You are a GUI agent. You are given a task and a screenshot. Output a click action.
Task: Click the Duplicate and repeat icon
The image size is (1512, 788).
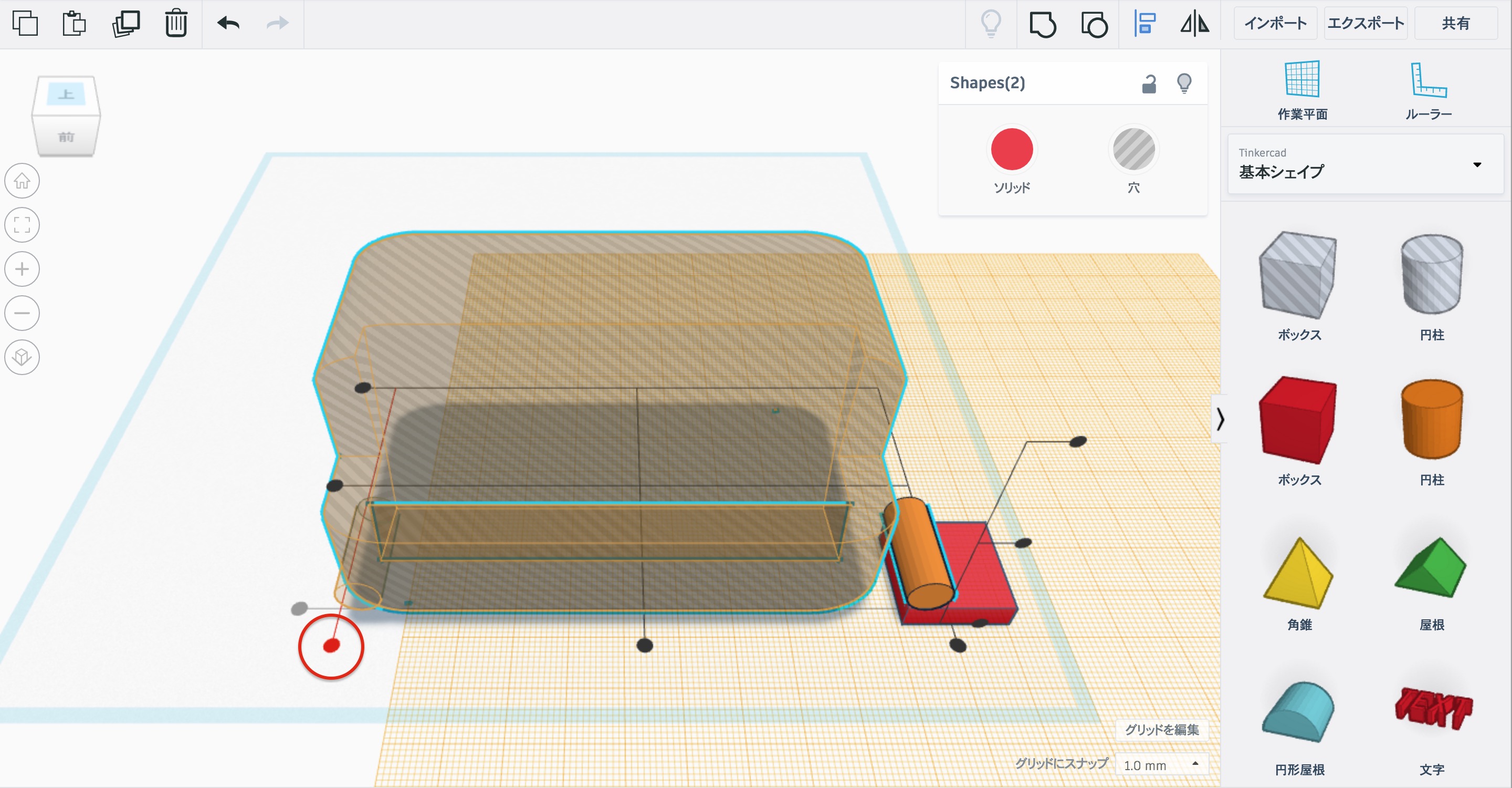click(125, 24)
